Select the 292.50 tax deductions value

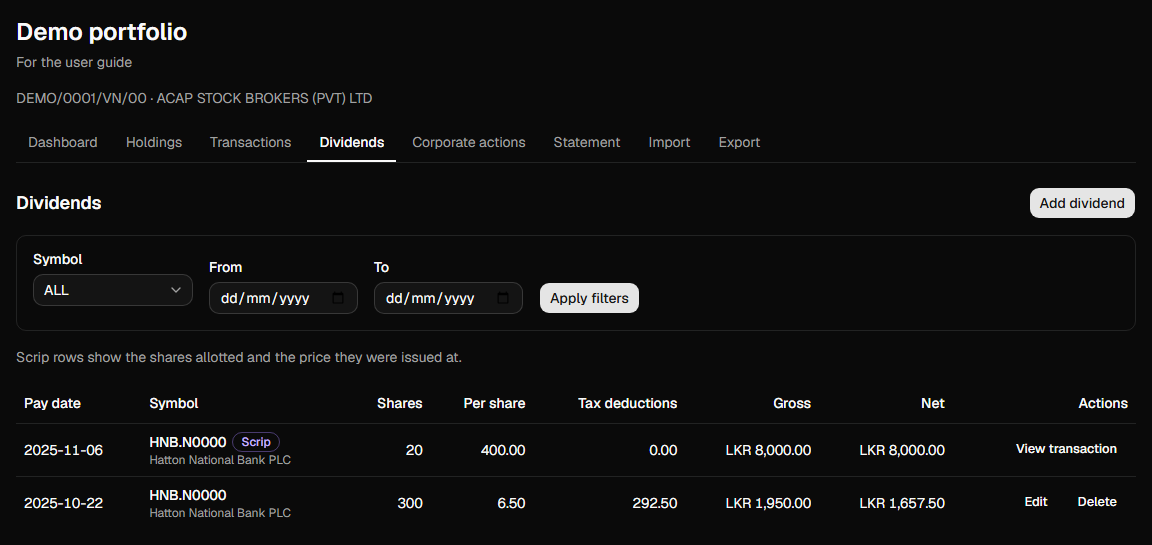click(655, 503)
